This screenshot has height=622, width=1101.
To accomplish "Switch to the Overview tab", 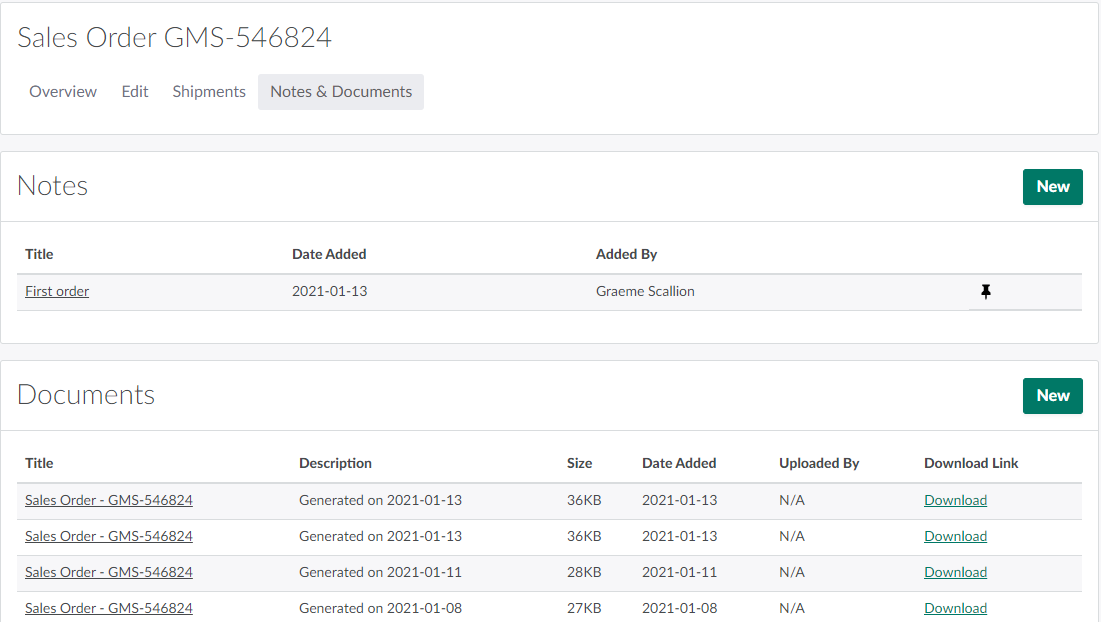I will [x=63, y=92].
